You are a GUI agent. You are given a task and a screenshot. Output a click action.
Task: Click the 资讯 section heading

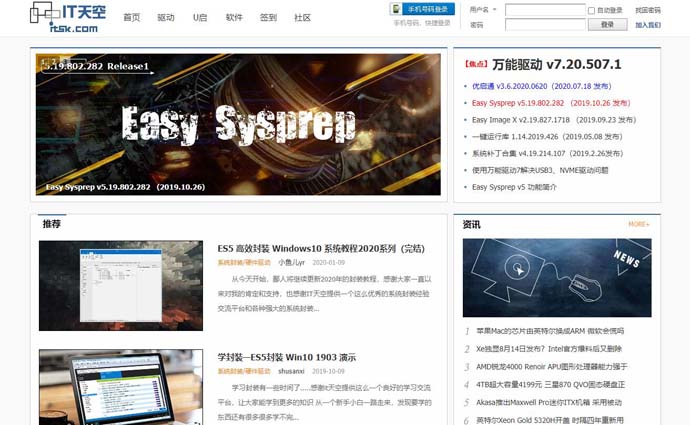coord(471,225)
